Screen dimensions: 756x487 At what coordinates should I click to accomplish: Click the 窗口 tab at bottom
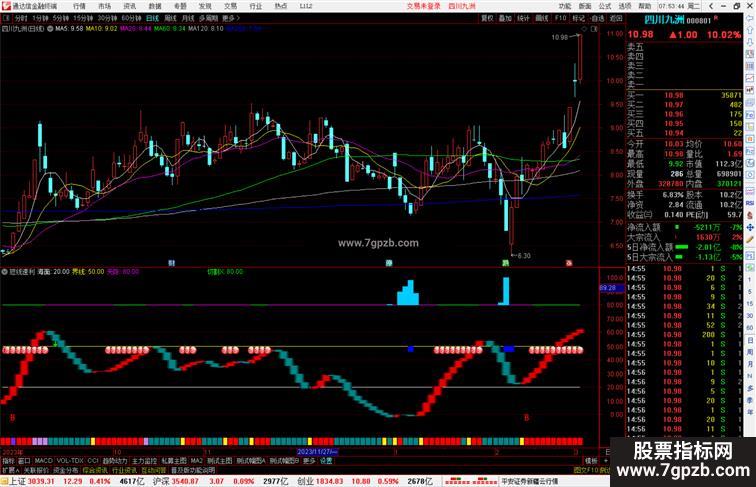point(24,461)
